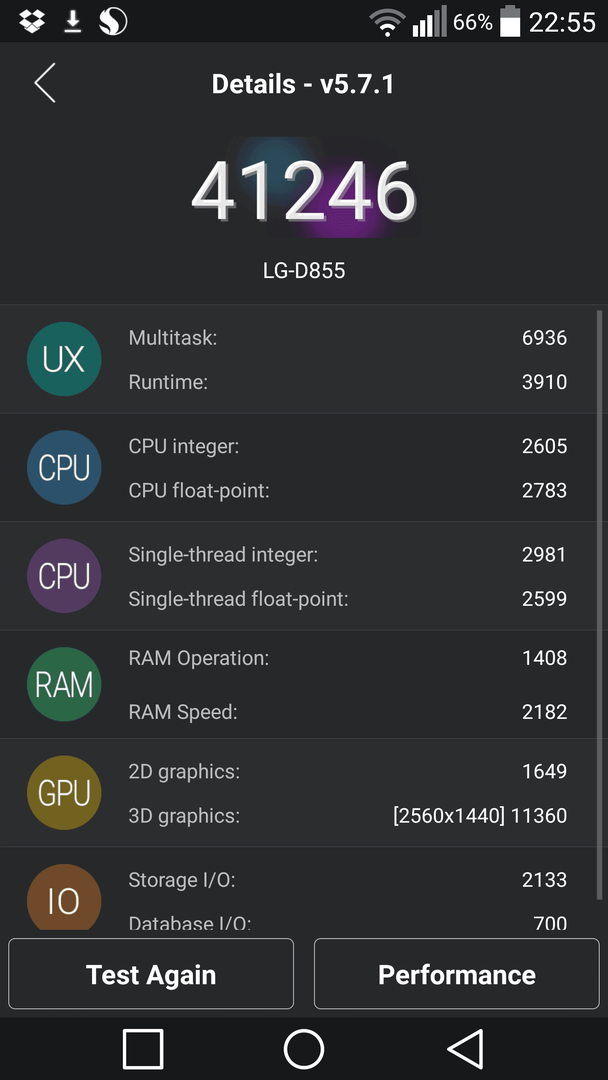Tap the LG-D855 device name
The image size is (608, 1080).
[304, 271]
